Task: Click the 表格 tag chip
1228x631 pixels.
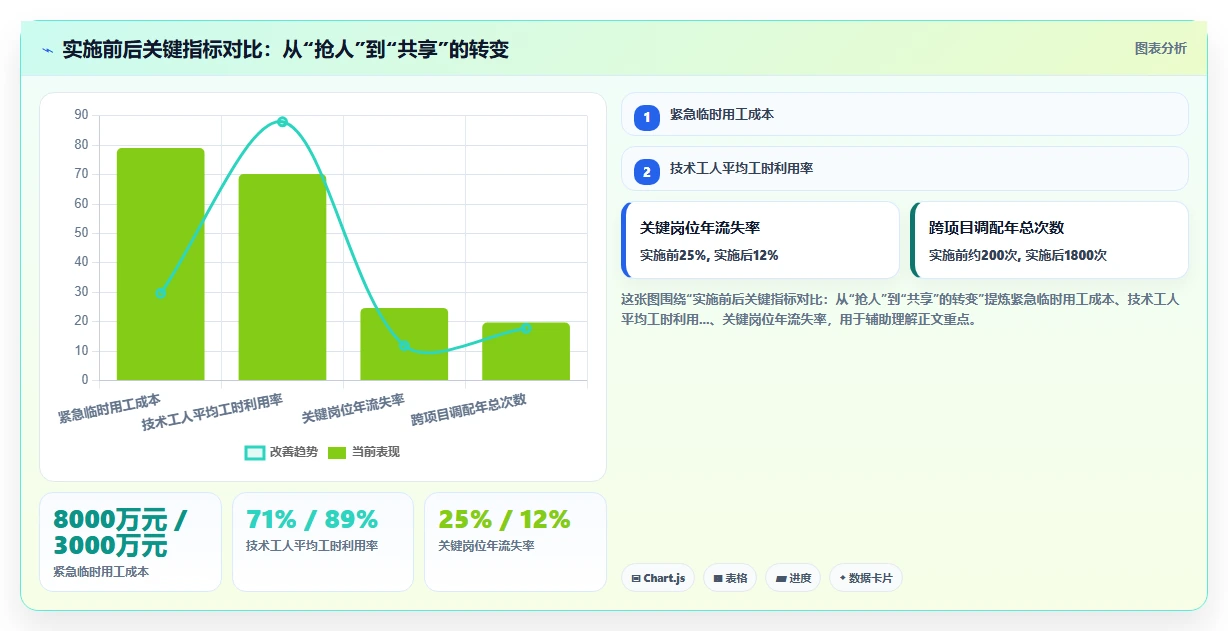Action: coord(730,578)
